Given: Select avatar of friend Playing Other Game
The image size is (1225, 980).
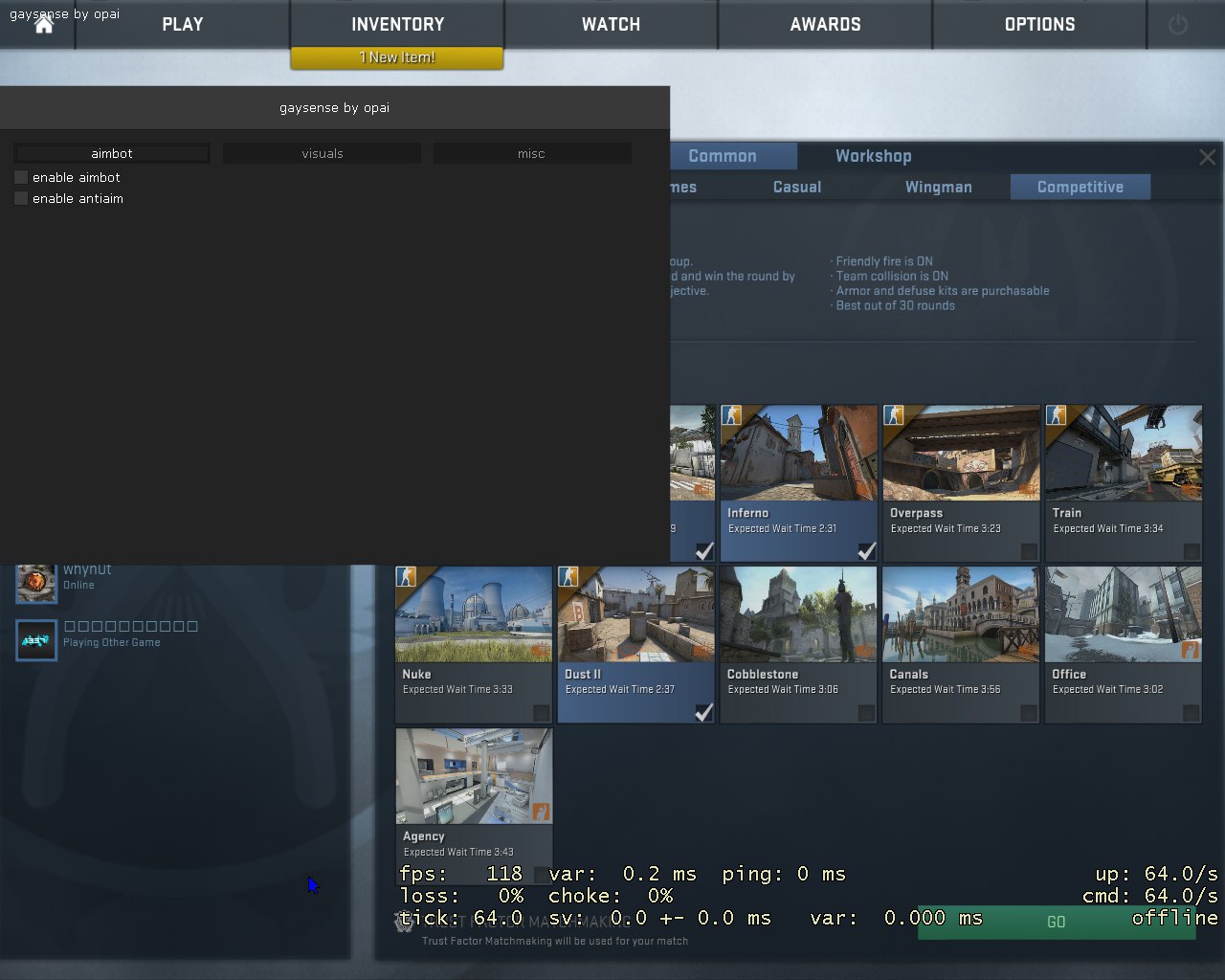Looking at the screenshot, I should (x=36, y=639).
